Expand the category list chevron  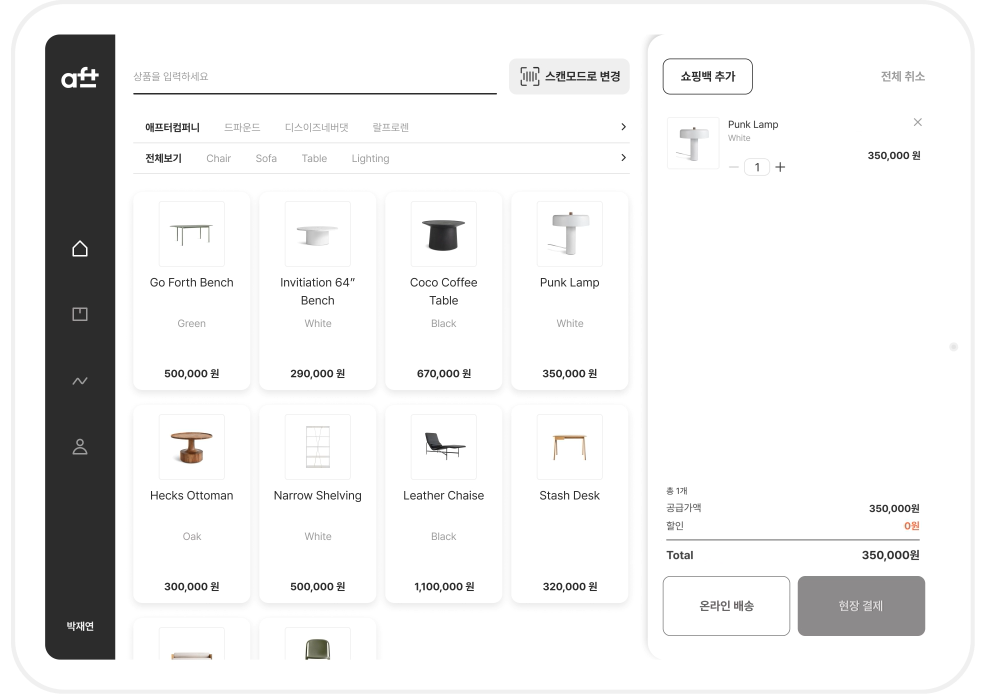(623, 157)
